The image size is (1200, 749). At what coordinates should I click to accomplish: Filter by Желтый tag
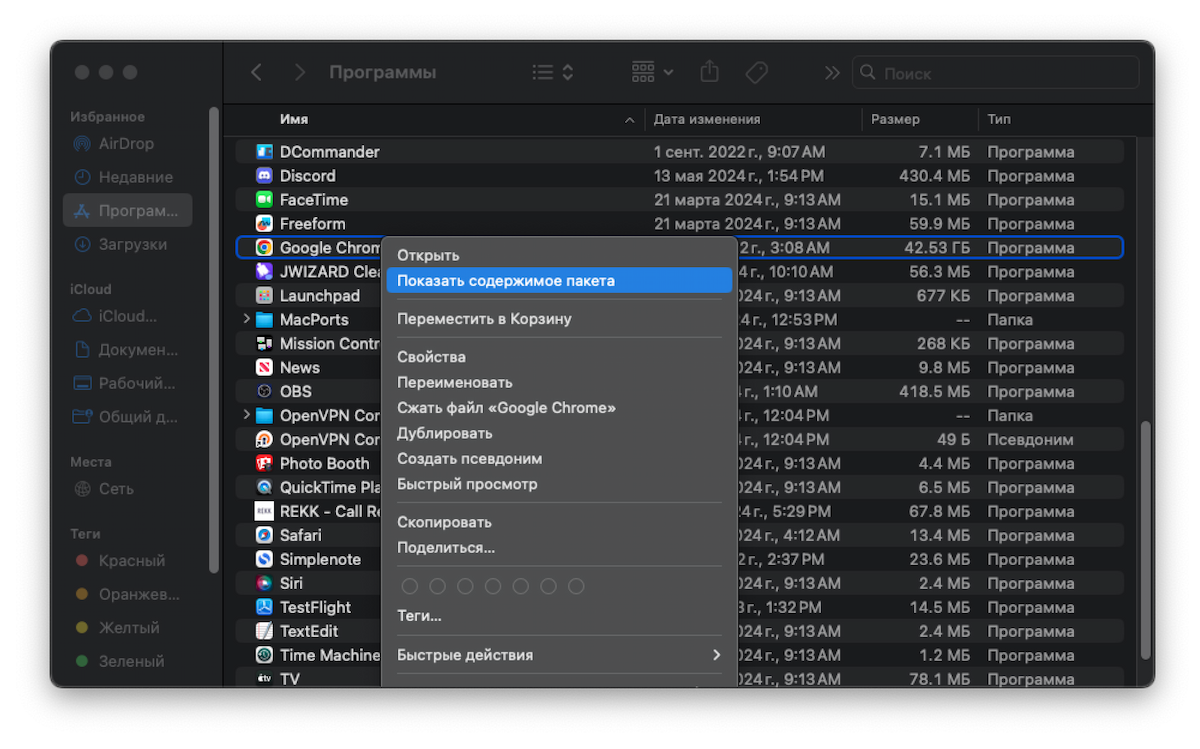(127, 628)
